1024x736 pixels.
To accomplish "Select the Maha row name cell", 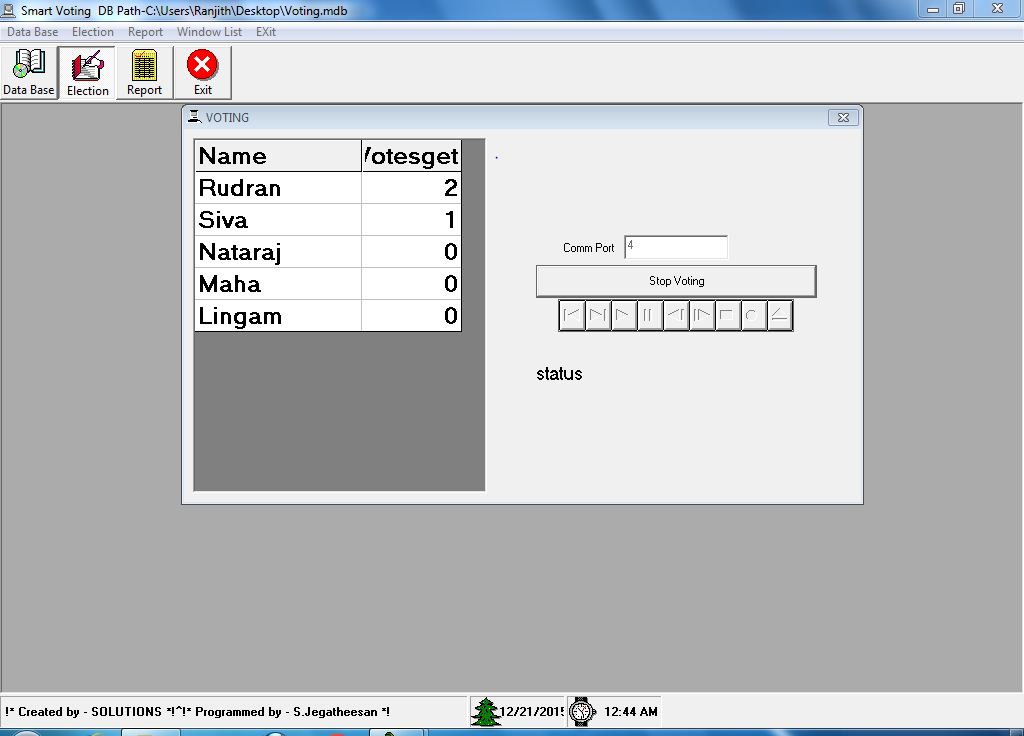I will click(278, 283).
